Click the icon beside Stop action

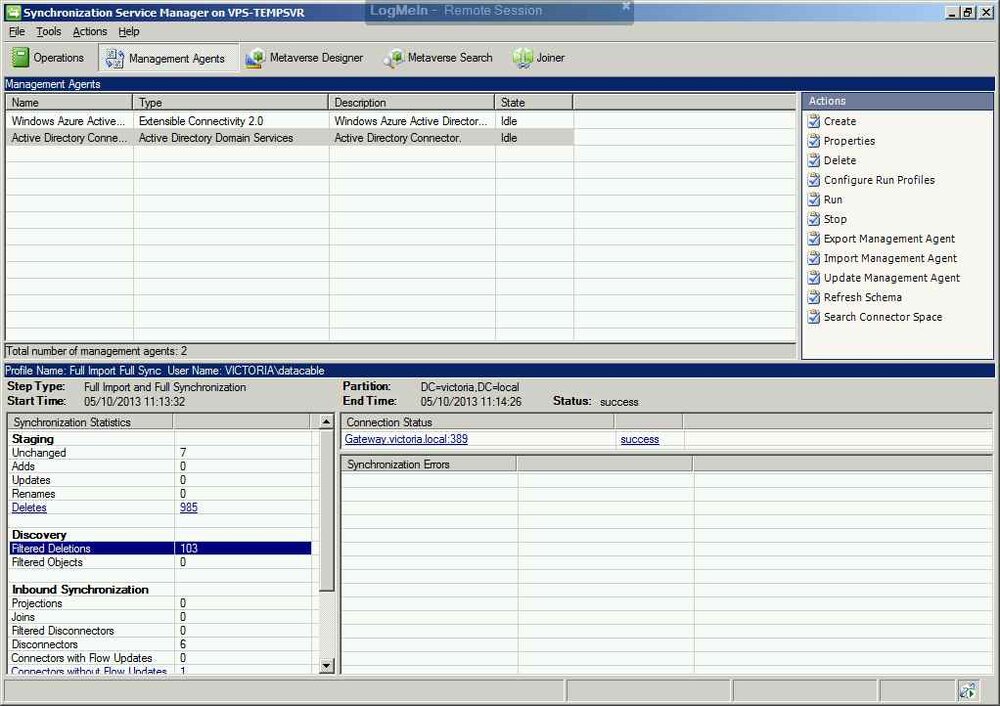(x=814, y=219)
